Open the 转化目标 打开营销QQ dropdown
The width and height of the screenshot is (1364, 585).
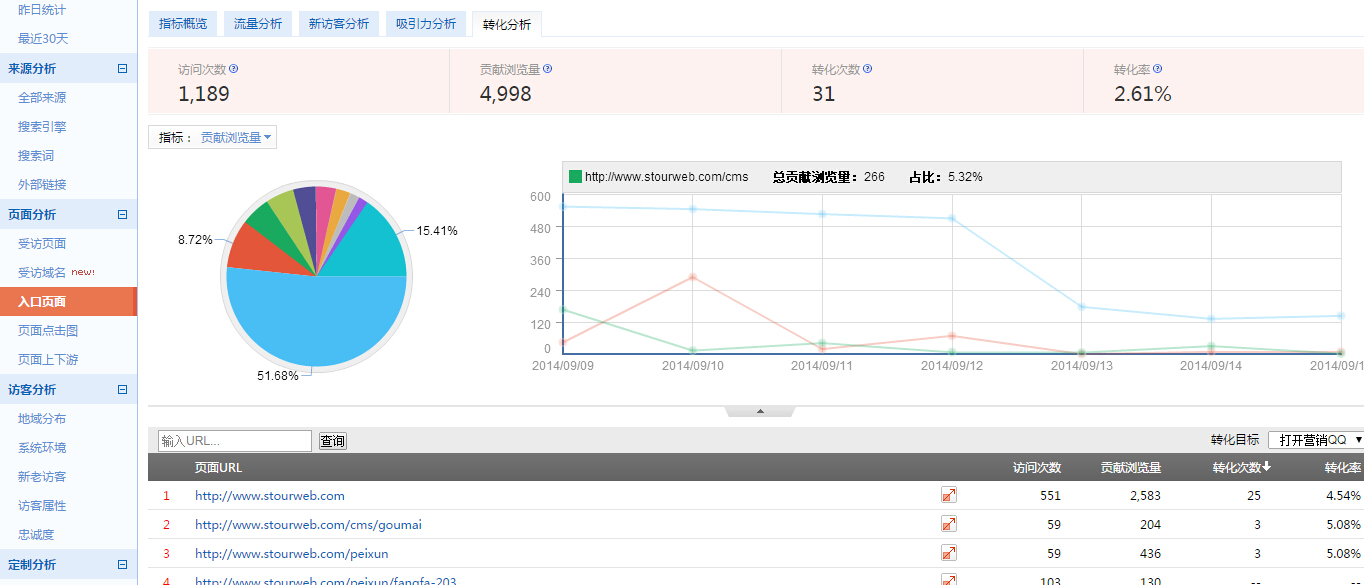pos(1315,440)
